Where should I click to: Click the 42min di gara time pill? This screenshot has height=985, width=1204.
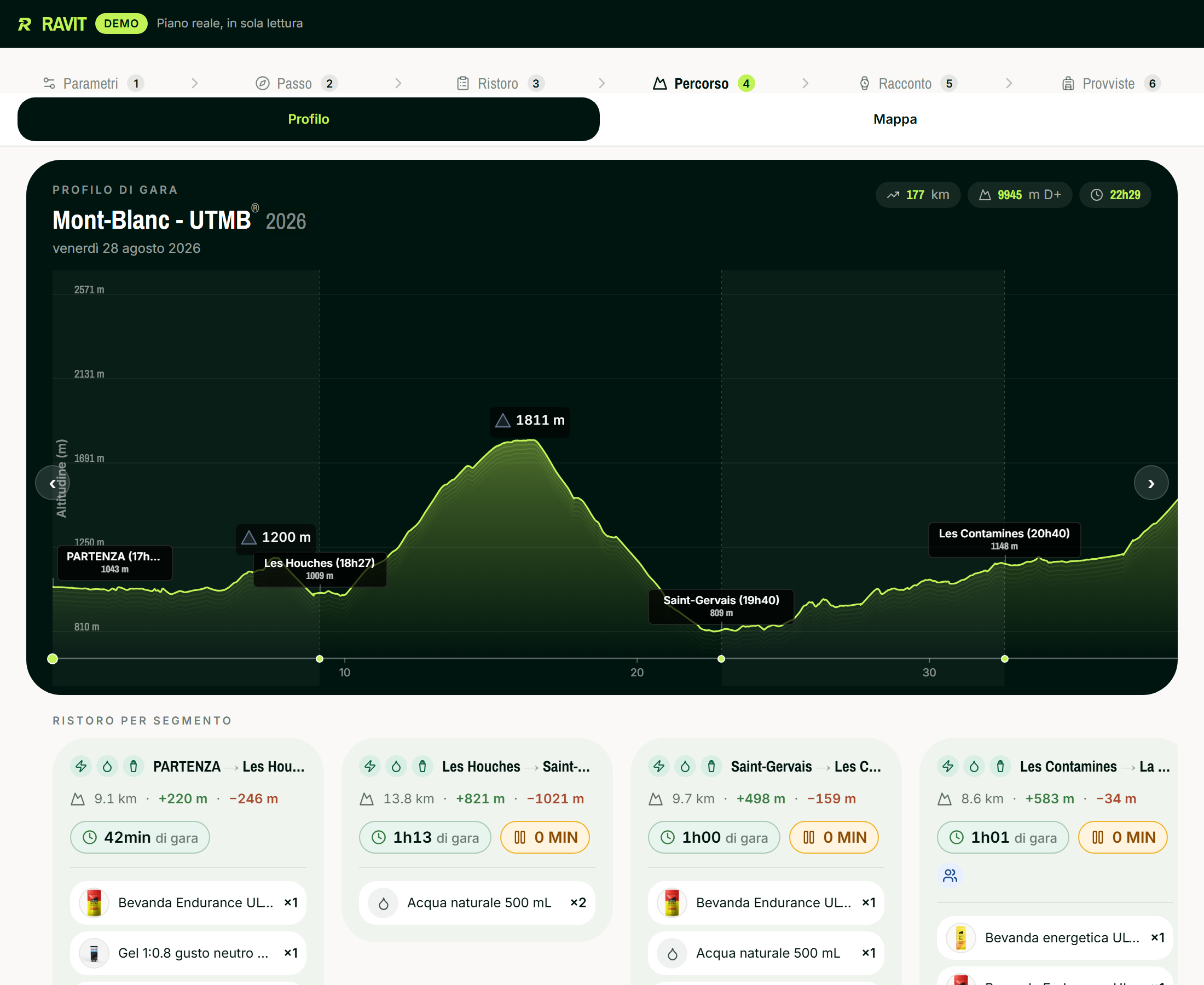tap(140, 837)
